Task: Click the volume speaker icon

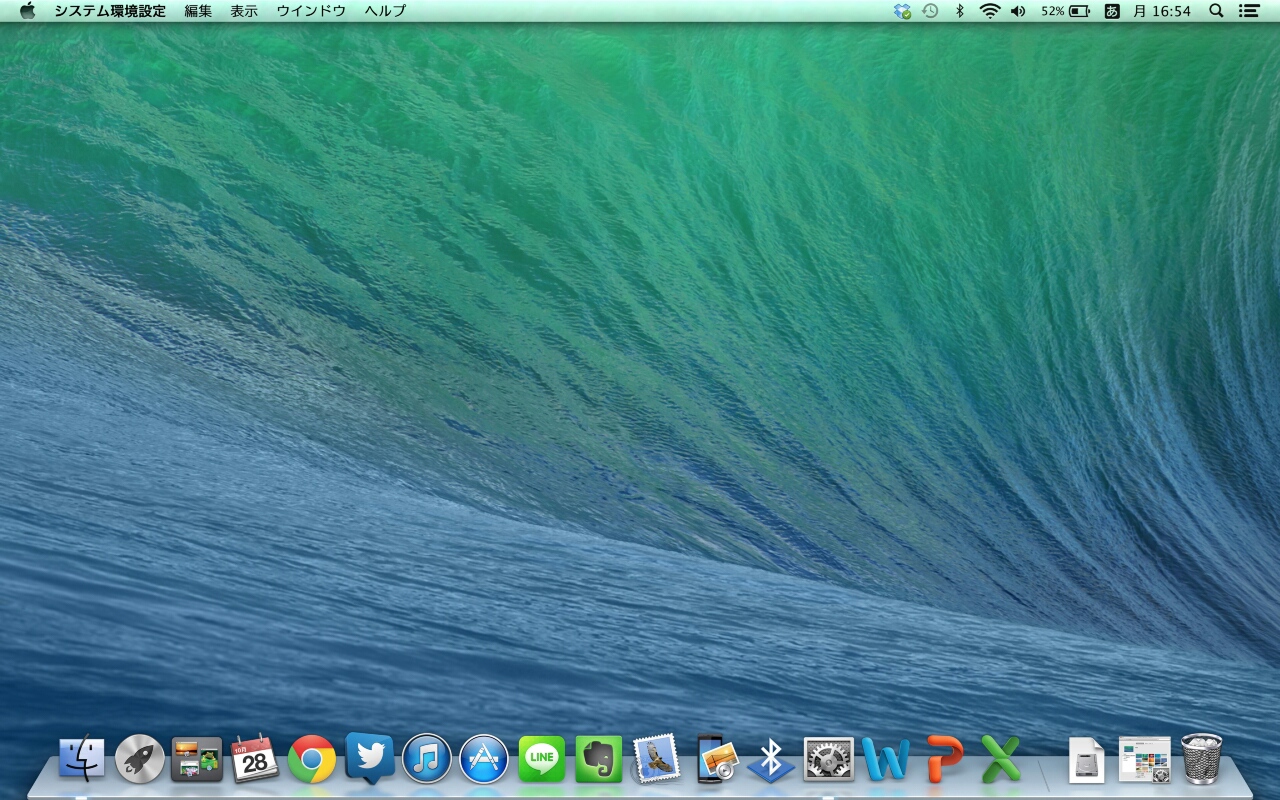Action: pos(1018,11)
